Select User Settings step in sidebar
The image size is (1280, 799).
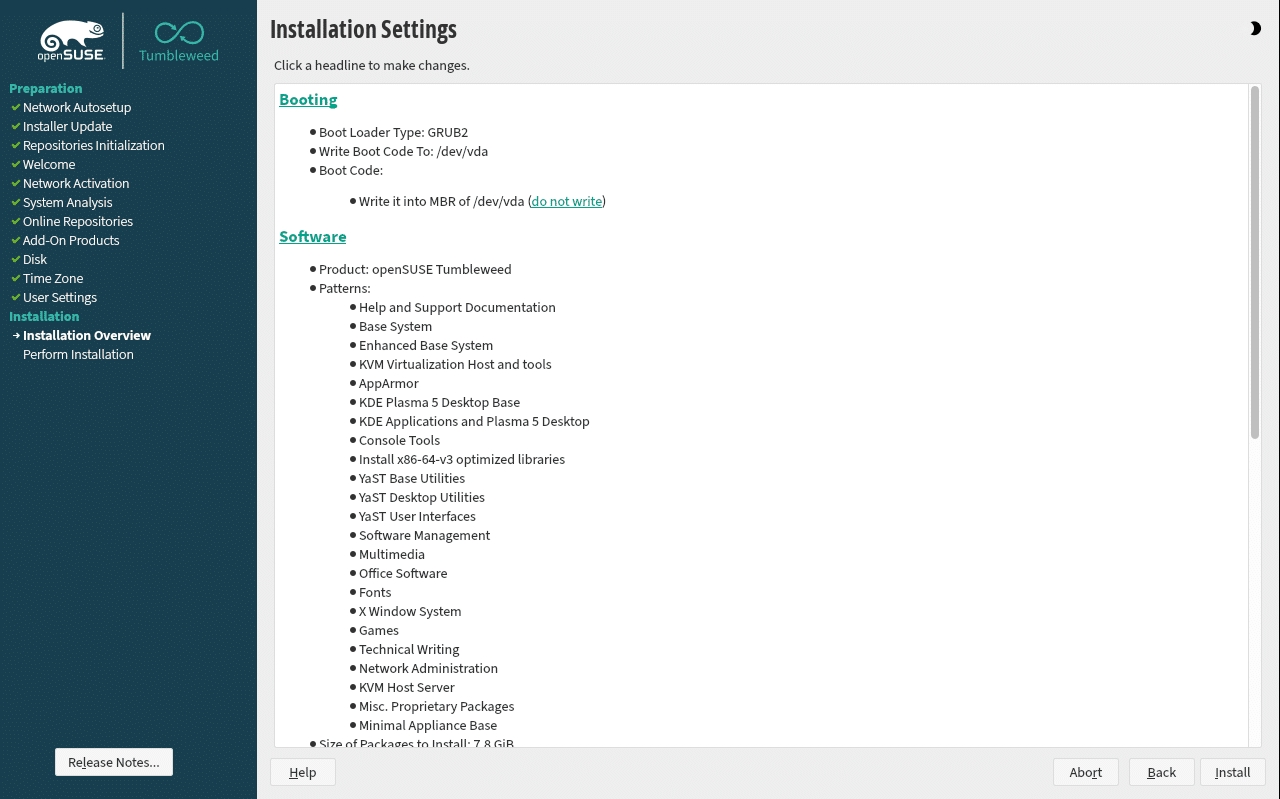click(x=60, y=297)
